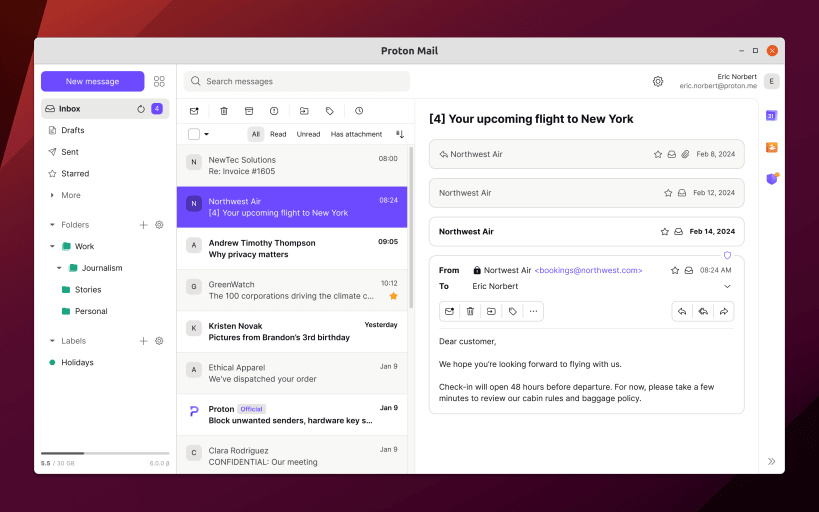Click bookings@northwest.com sender address
This screenshot has height=512, width=819.
click(588, 270)
